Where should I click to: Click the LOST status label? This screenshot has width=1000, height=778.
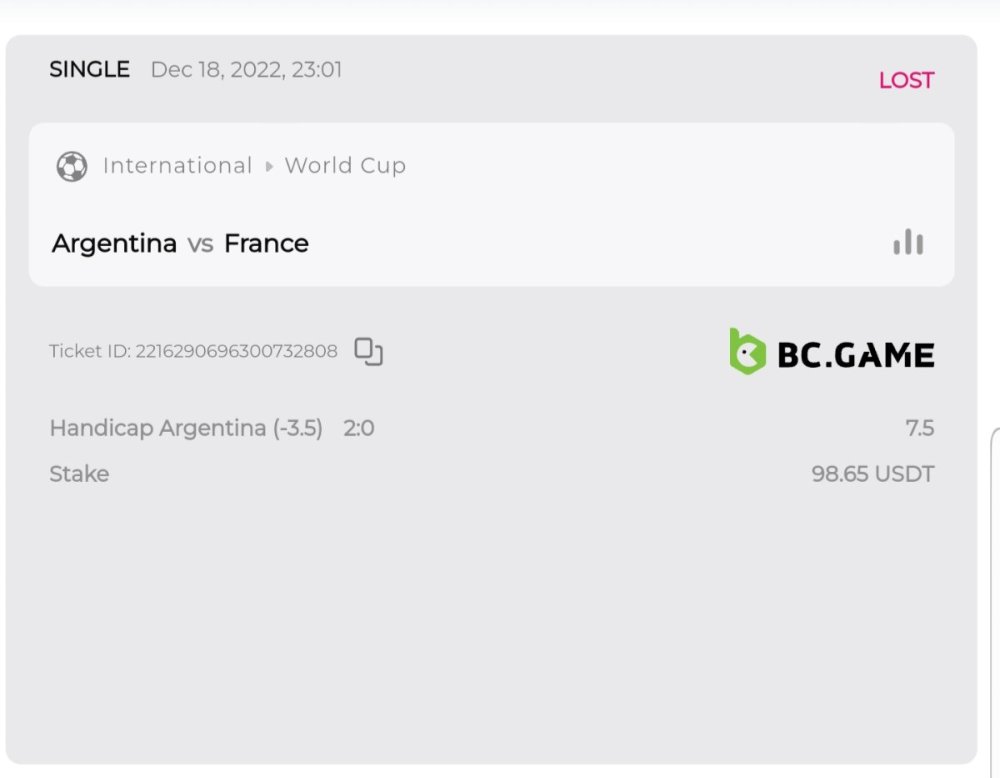click(906, 81)
